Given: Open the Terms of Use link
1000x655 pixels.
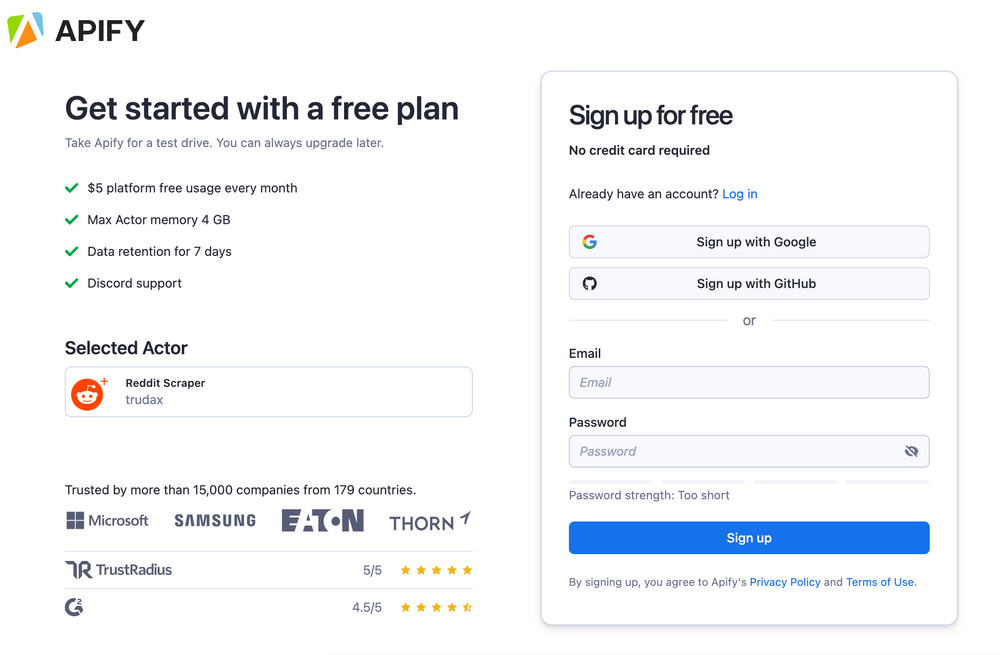Looking at the screenshot, I should pos(880,582).
